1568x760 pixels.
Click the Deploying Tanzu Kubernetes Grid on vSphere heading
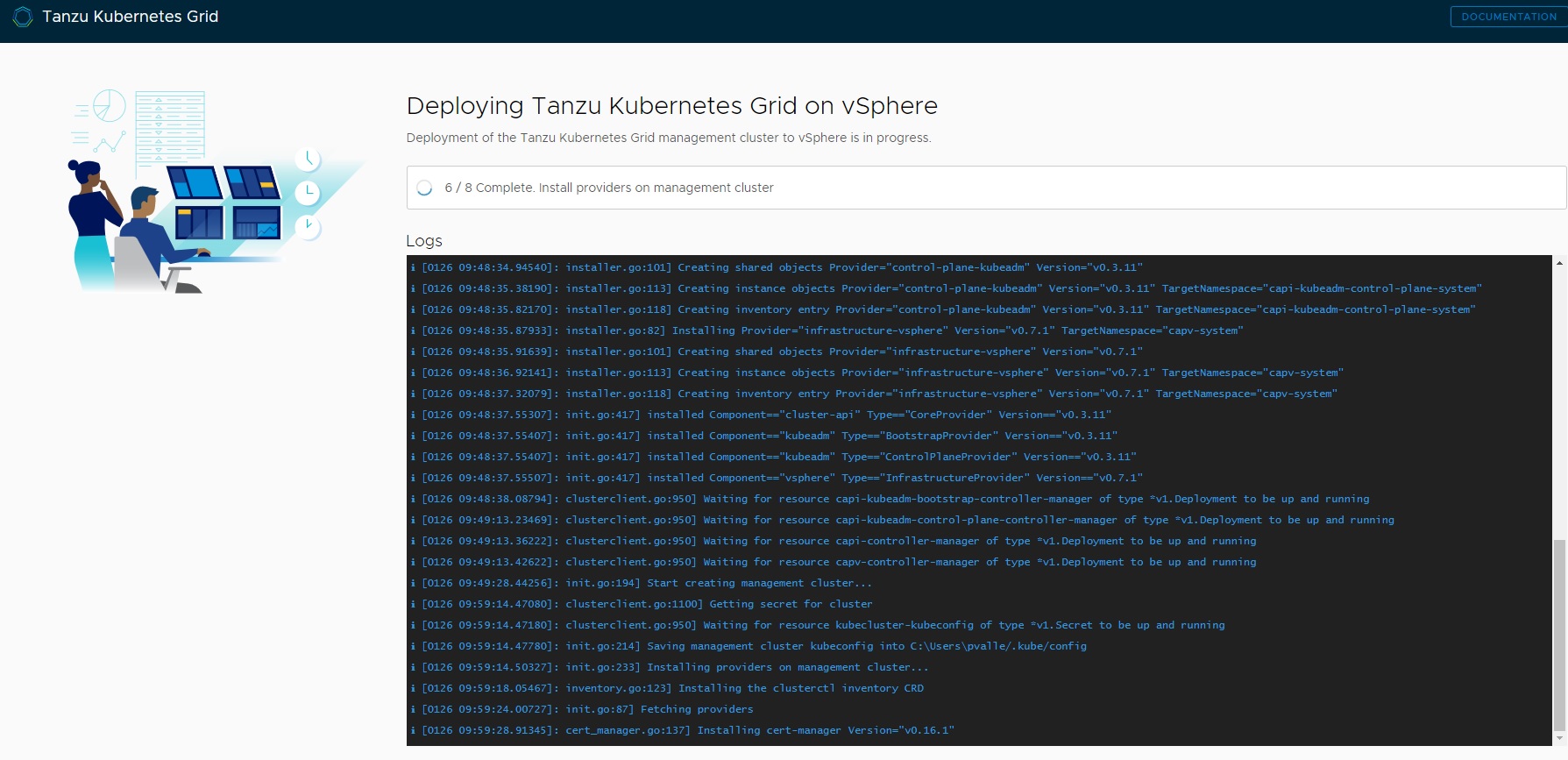click(x=671, y=106)
